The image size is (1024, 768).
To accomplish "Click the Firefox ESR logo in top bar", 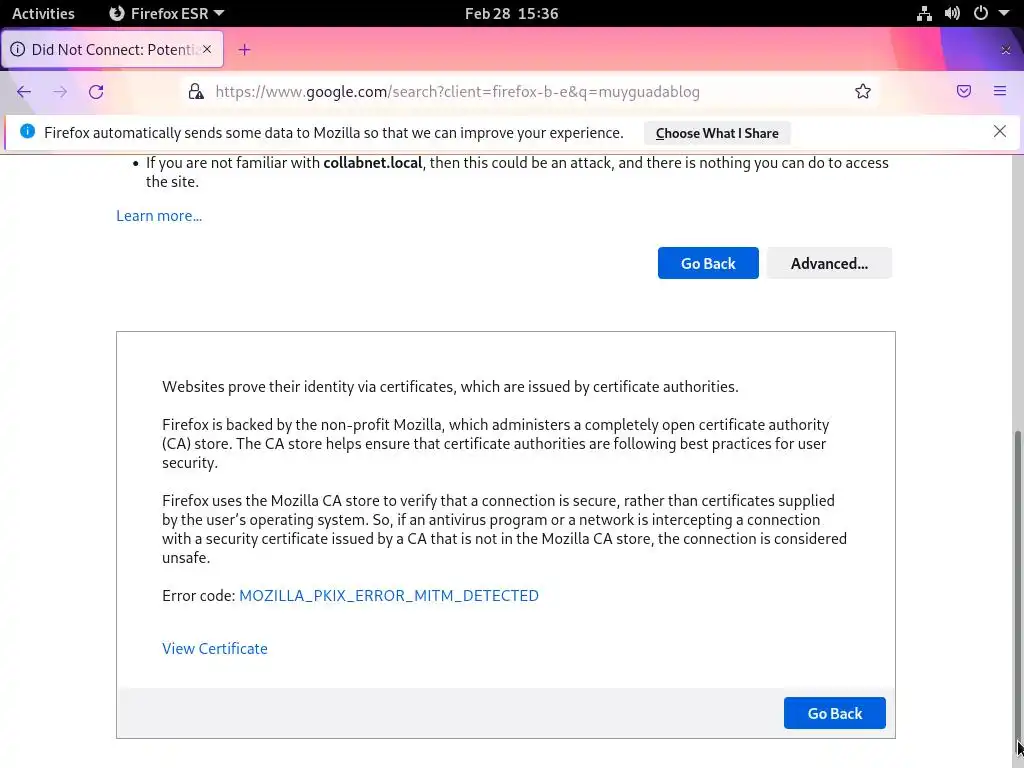I will click(117, 13).
